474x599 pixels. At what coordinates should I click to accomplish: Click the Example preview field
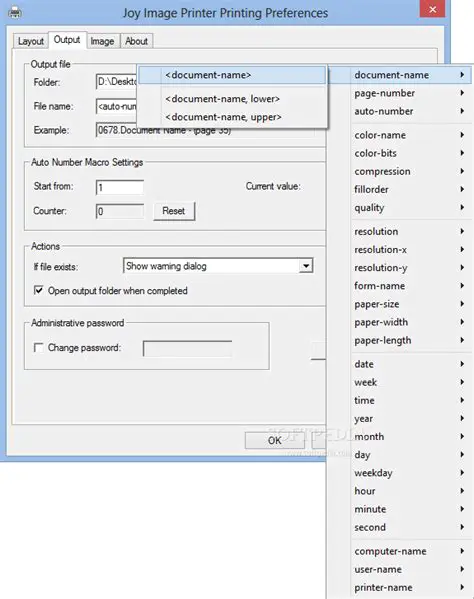205,130
